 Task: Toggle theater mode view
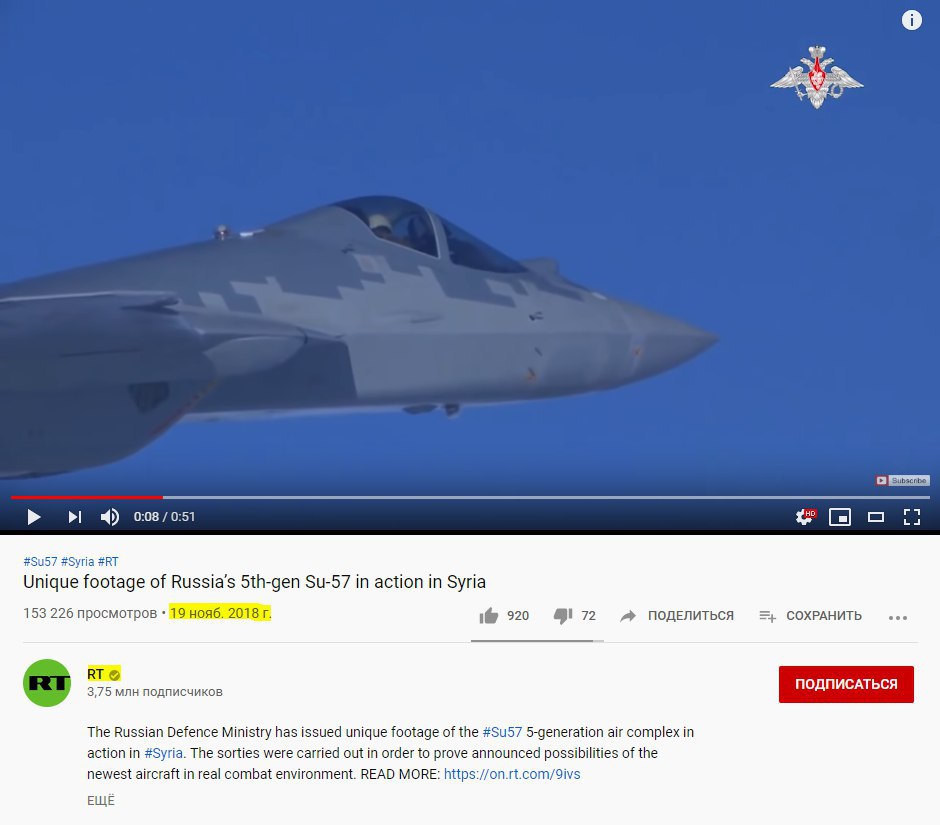[x=876, y=517]
